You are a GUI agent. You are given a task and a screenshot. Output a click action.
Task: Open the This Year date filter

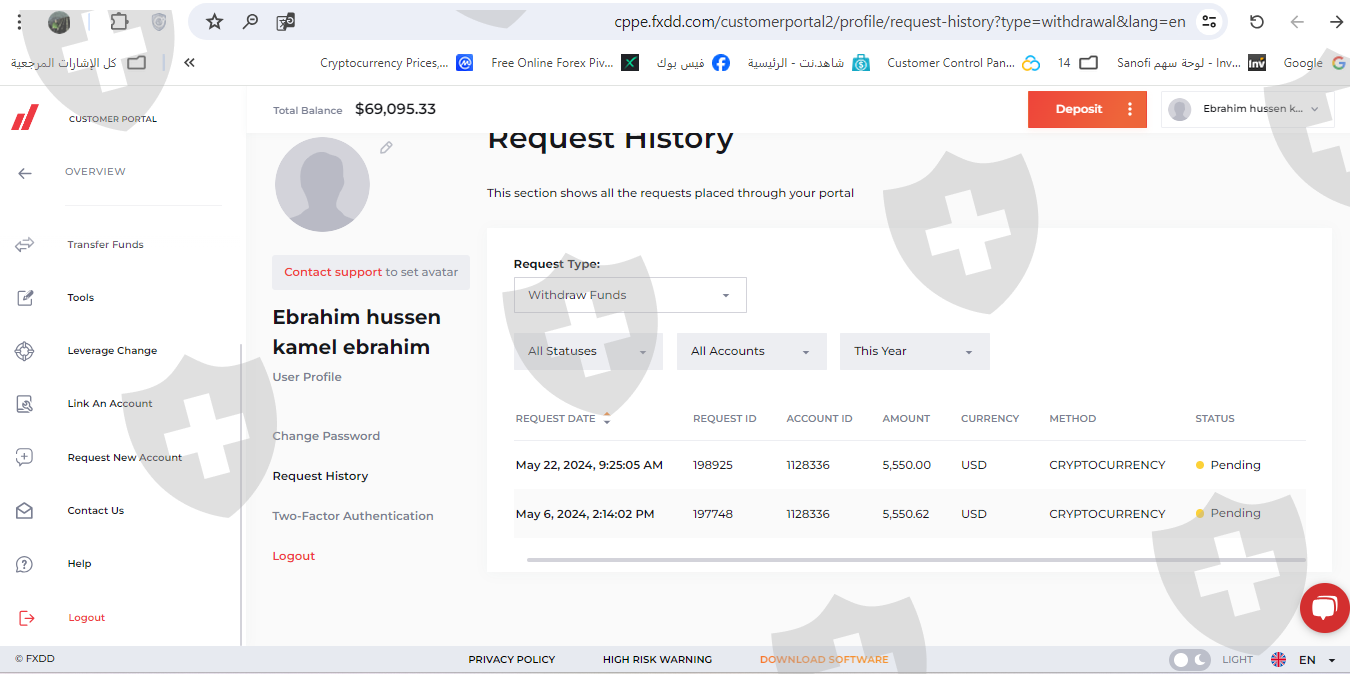click(914, 352)
